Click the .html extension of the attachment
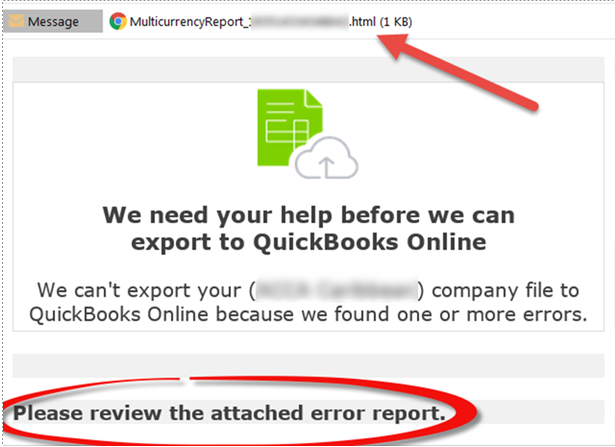This screenshot has height=447, width=615. (362, 22)
